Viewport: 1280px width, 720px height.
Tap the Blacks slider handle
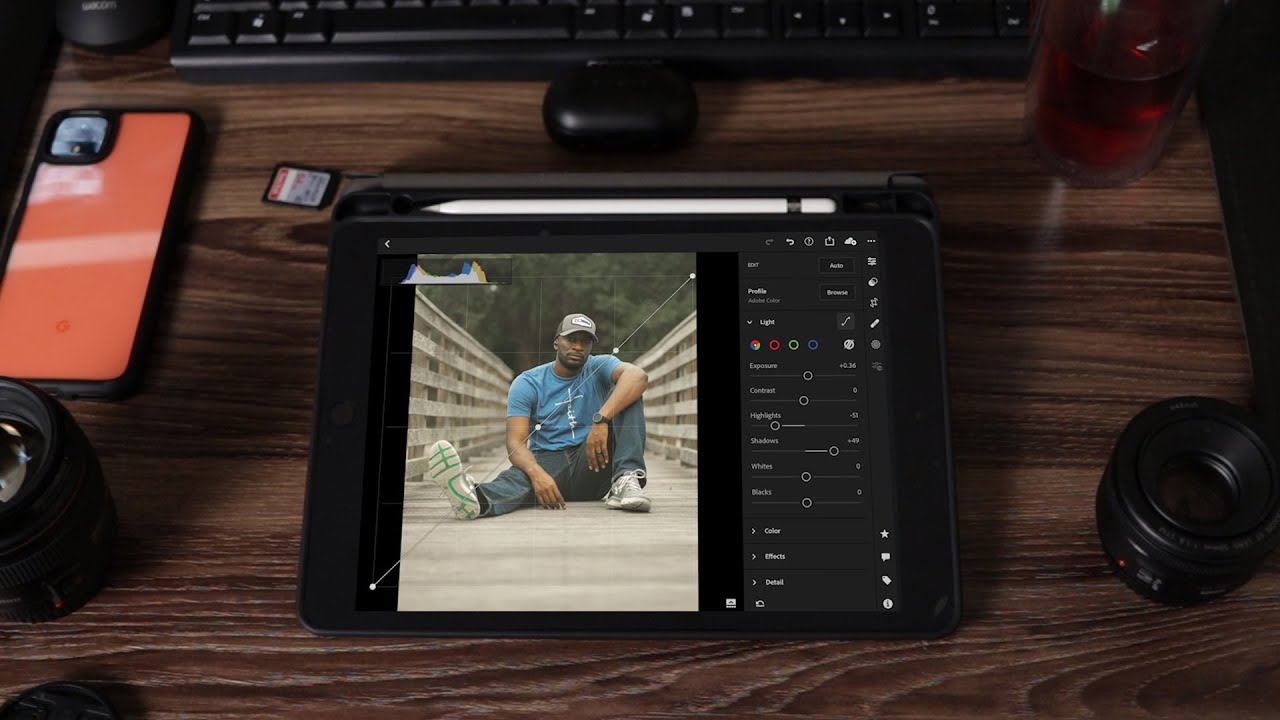(x=807, y=503)
